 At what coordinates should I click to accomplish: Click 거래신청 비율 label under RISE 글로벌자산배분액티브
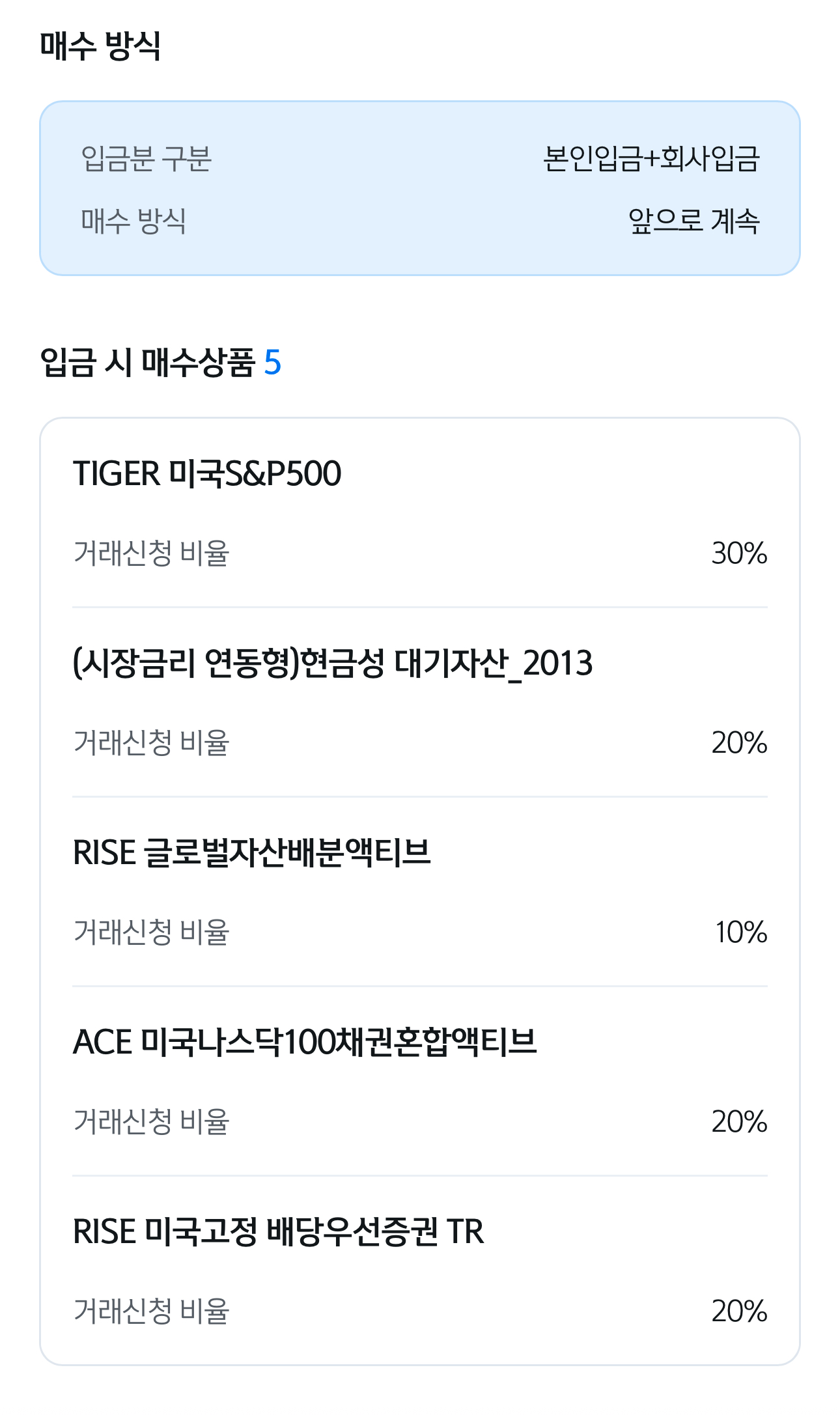151,932
